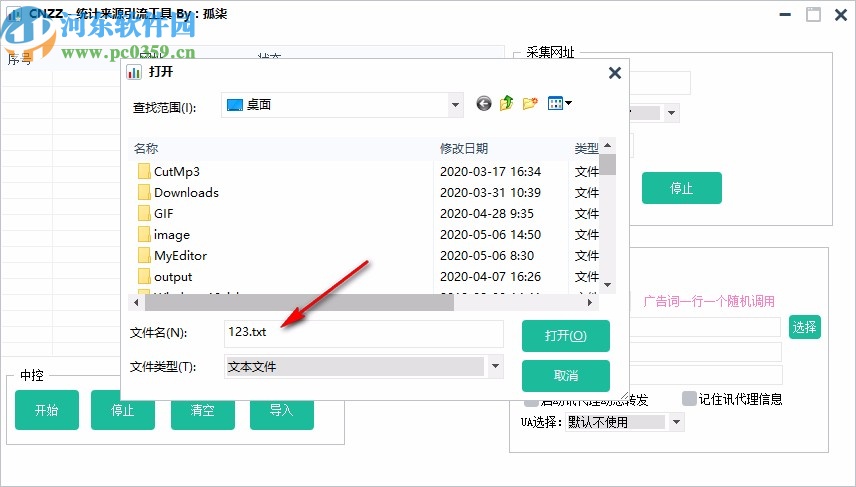The width and height of the screenshot is (856, 487).
Task: Click the file list's down scroll arrow
Action: click(x=607, y=285)
